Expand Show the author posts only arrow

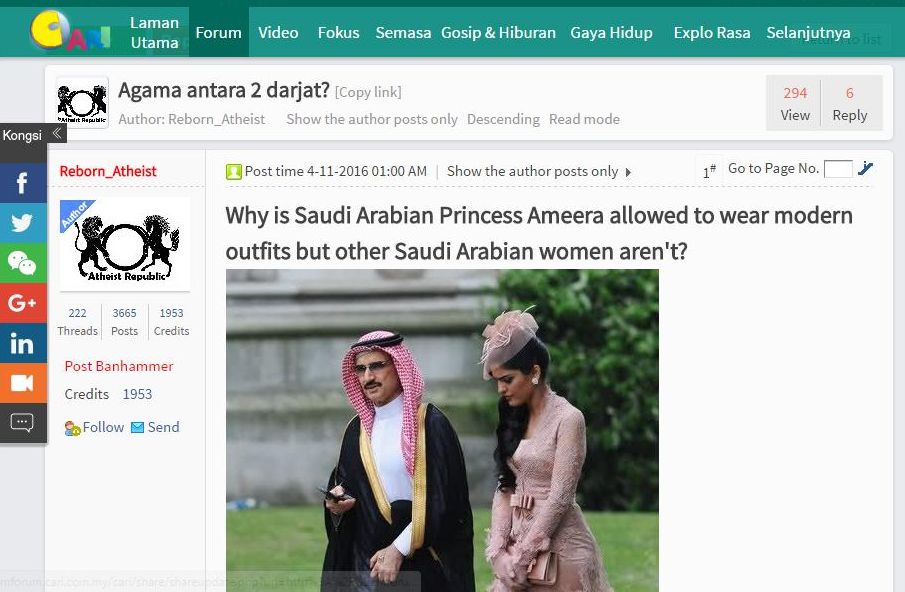[x=628, y=172]
